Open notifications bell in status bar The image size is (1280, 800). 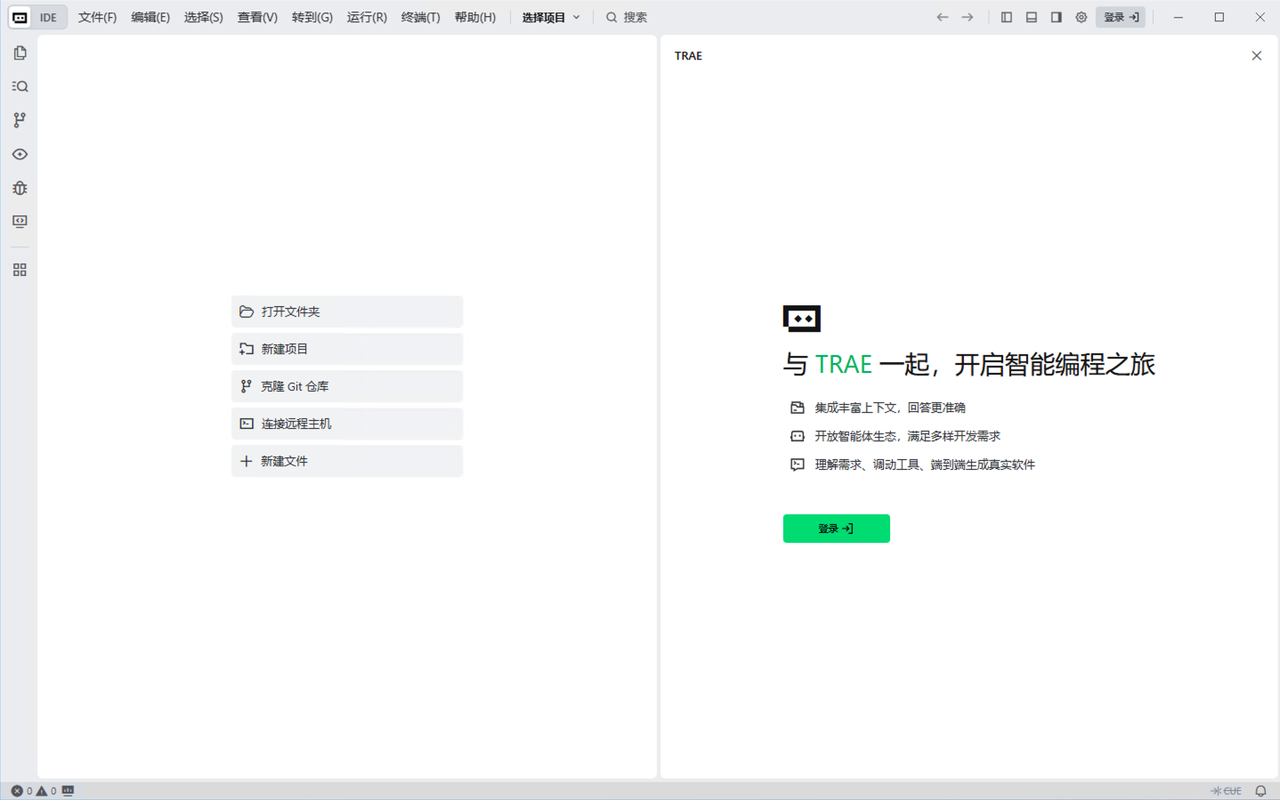click(x=1261, y=791)
